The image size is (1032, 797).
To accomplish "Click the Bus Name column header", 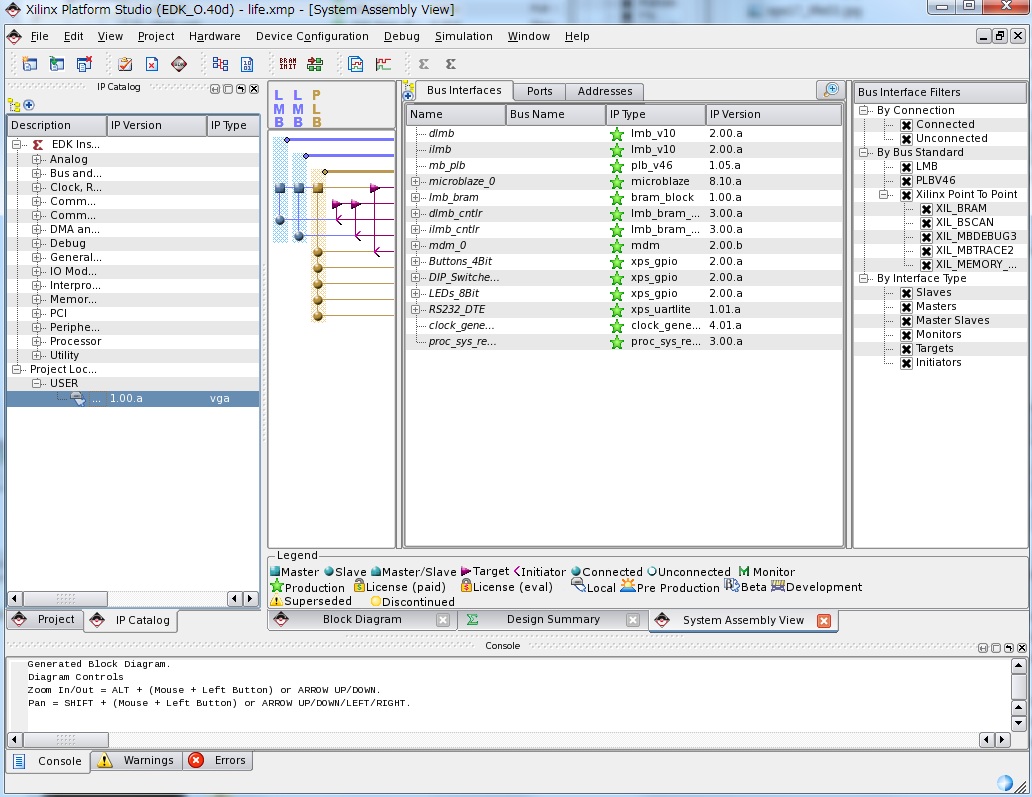I will click(x=555, y=115).
